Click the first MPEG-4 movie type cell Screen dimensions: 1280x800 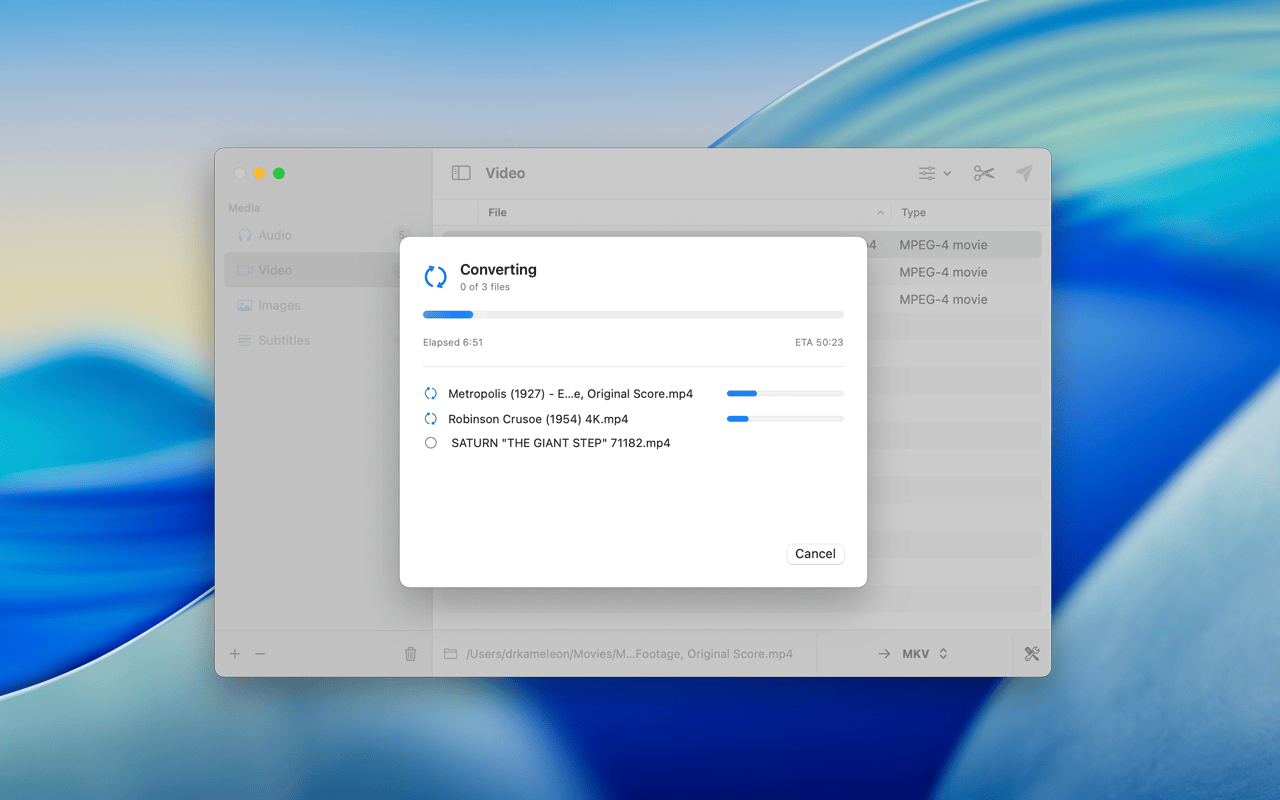coord(943,245)
